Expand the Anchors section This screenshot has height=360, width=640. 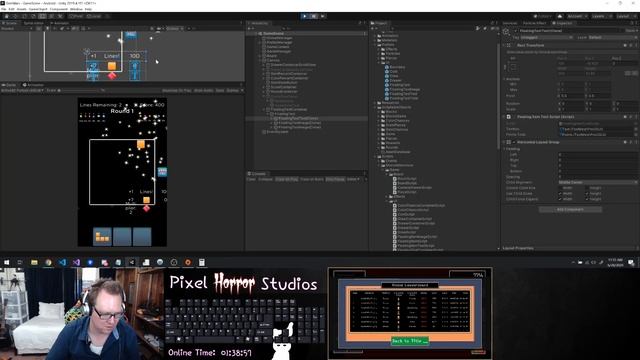pos(505,79)
